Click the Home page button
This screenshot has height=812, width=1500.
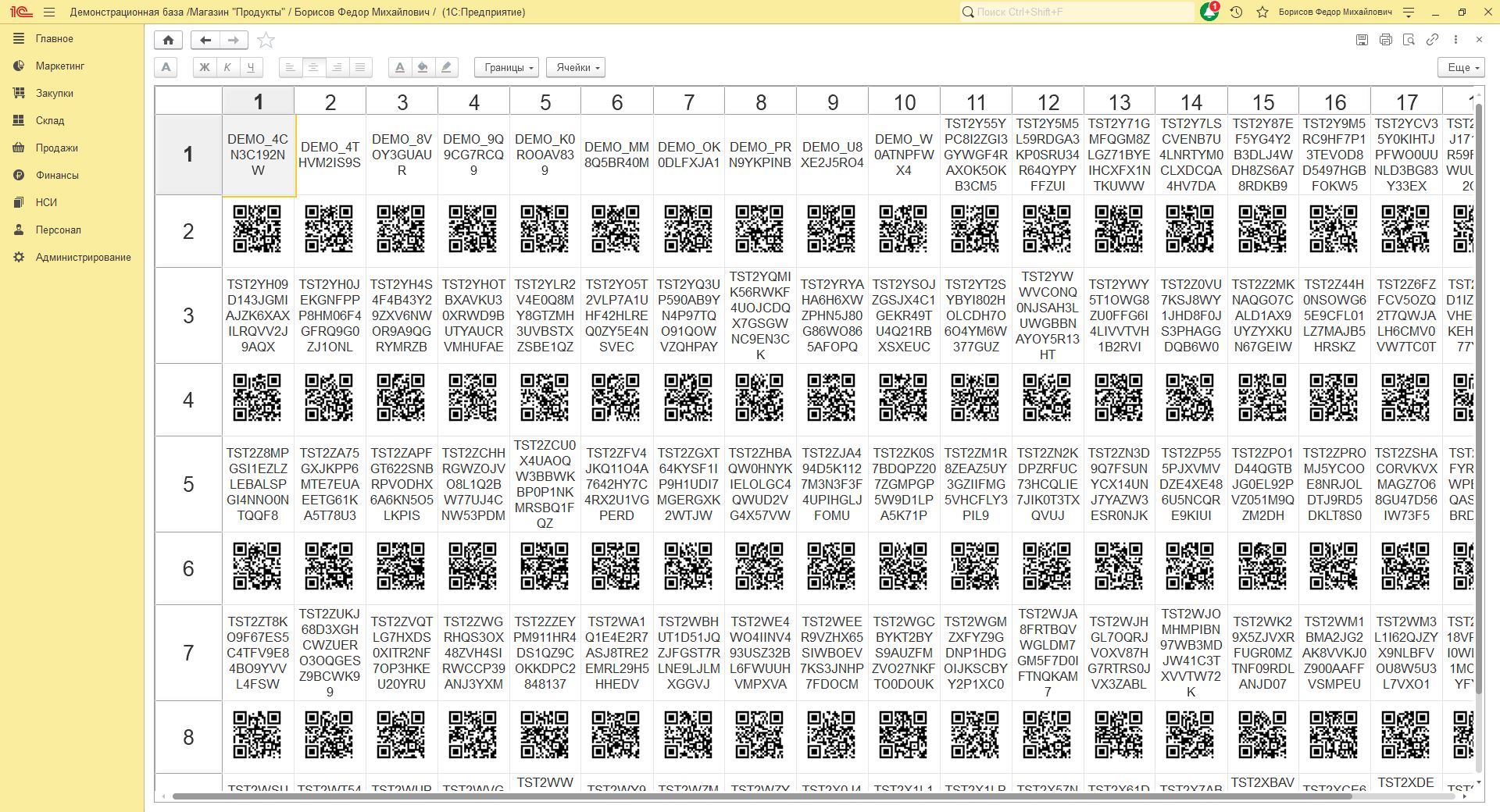pyautogui.click(x=168, y=40)
